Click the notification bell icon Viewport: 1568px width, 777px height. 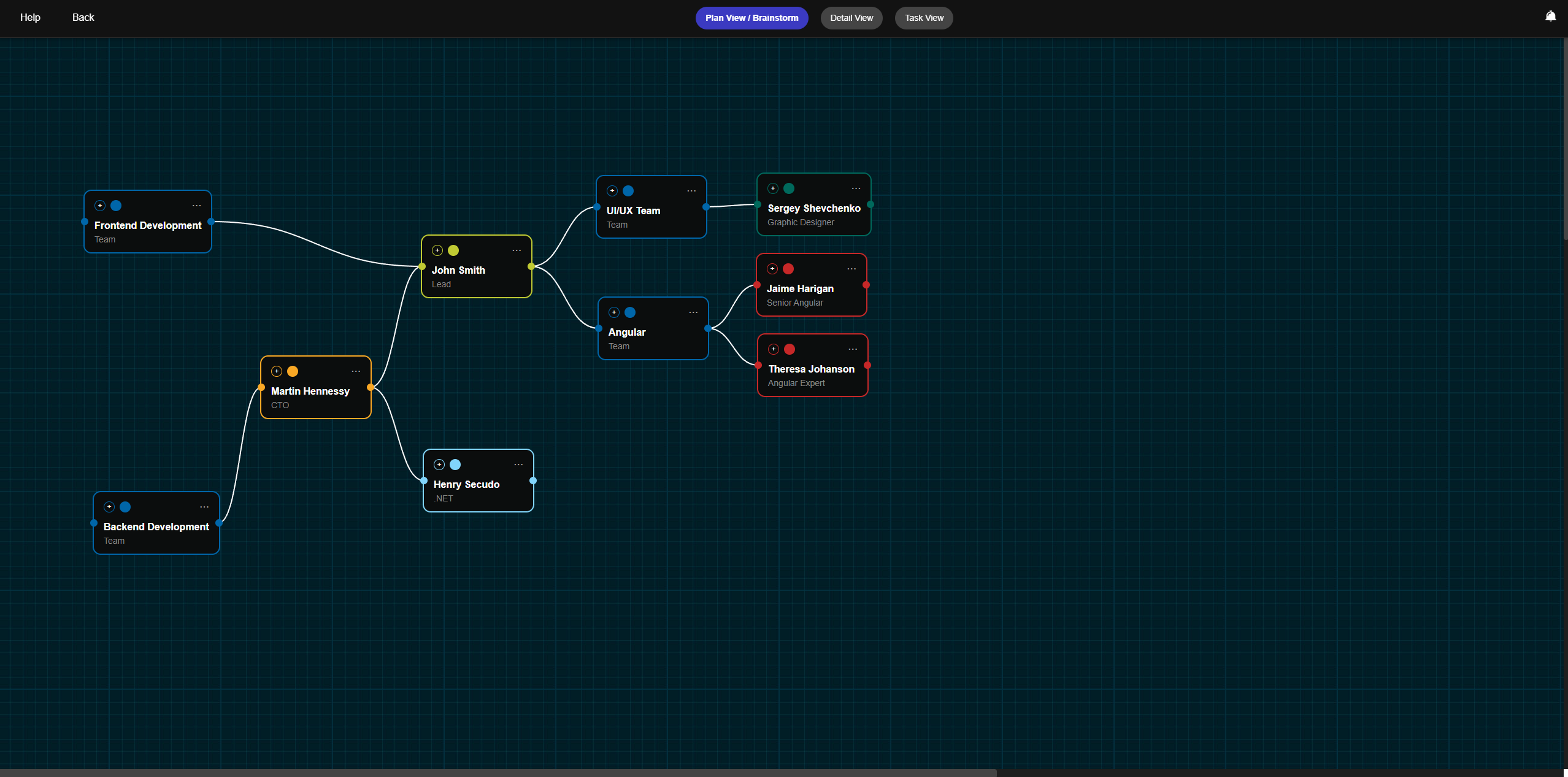(x=1550, y=17)
